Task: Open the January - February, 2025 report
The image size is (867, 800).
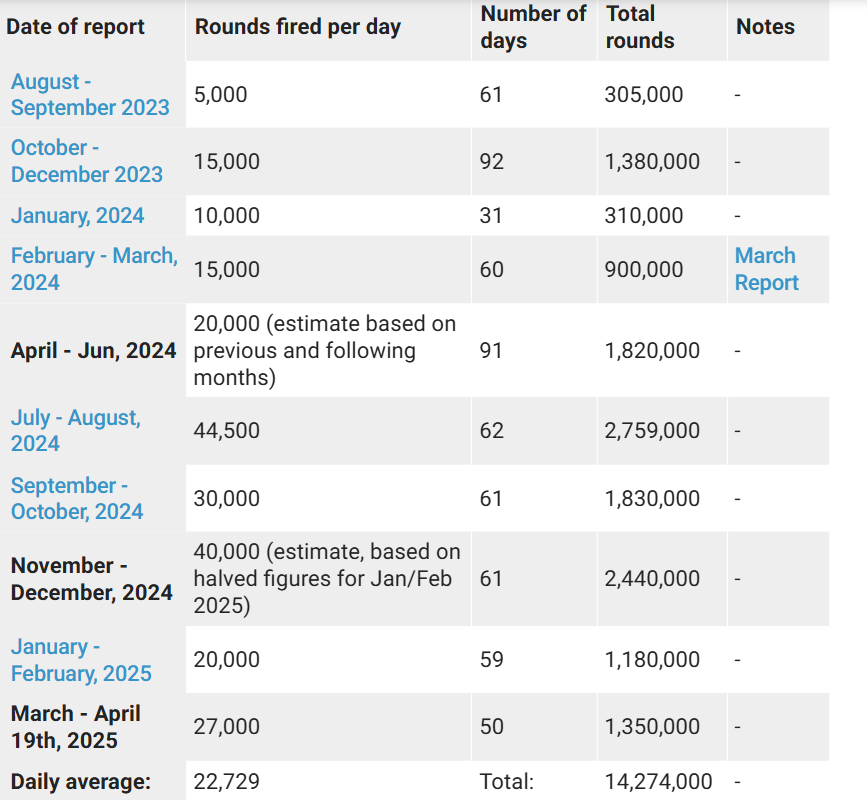Action: [x=81, y=660]
